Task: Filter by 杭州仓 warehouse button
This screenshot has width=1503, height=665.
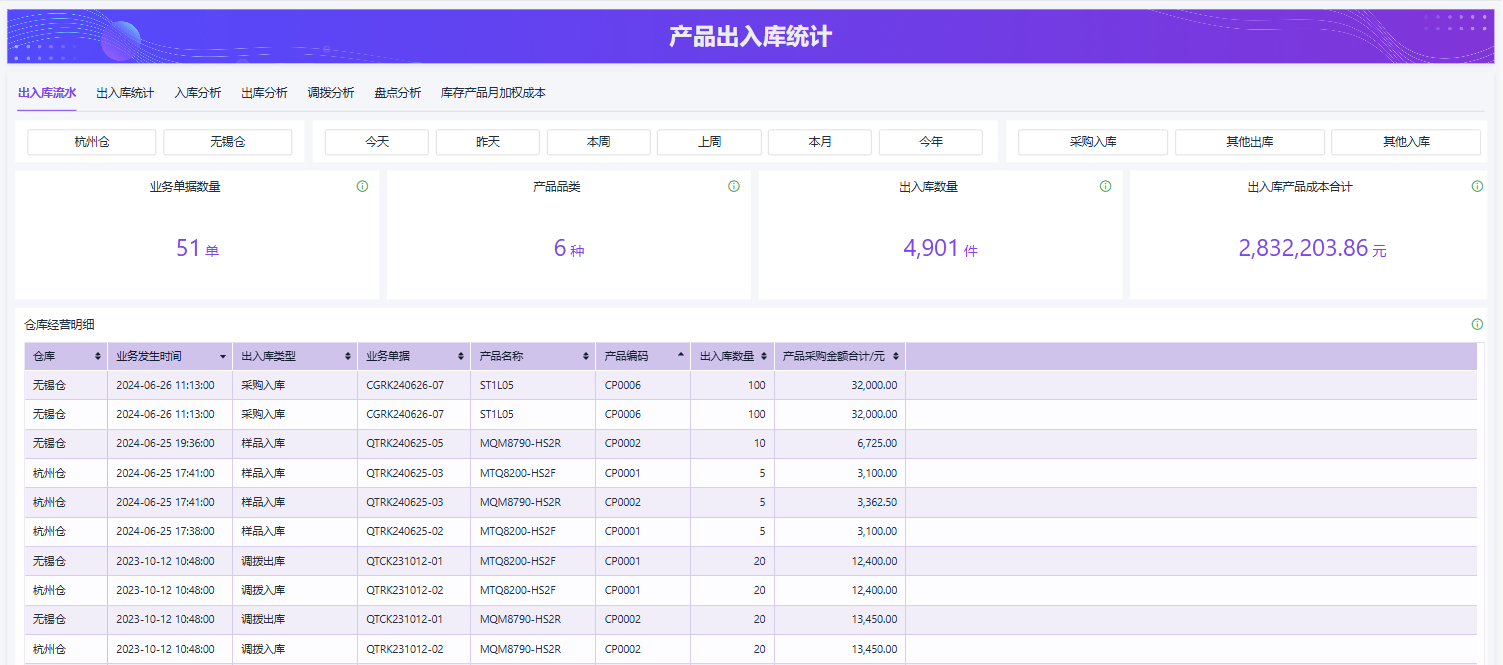Action: tap(92, 142)
